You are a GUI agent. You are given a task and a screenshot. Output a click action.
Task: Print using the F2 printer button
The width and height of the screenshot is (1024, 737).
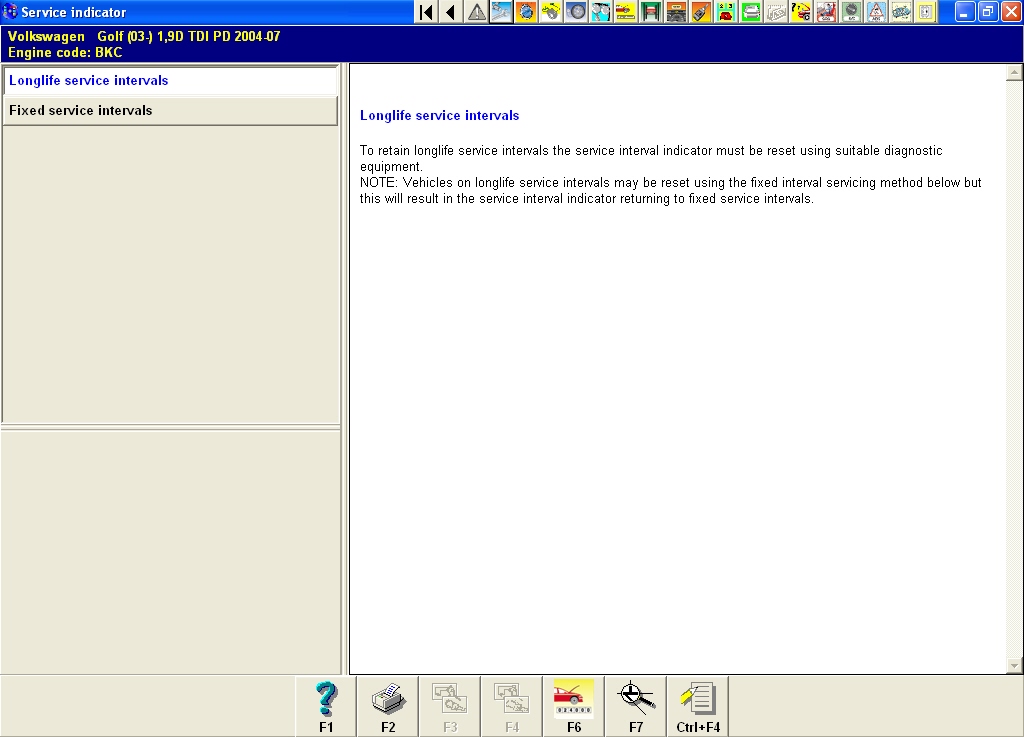(388, 706)
